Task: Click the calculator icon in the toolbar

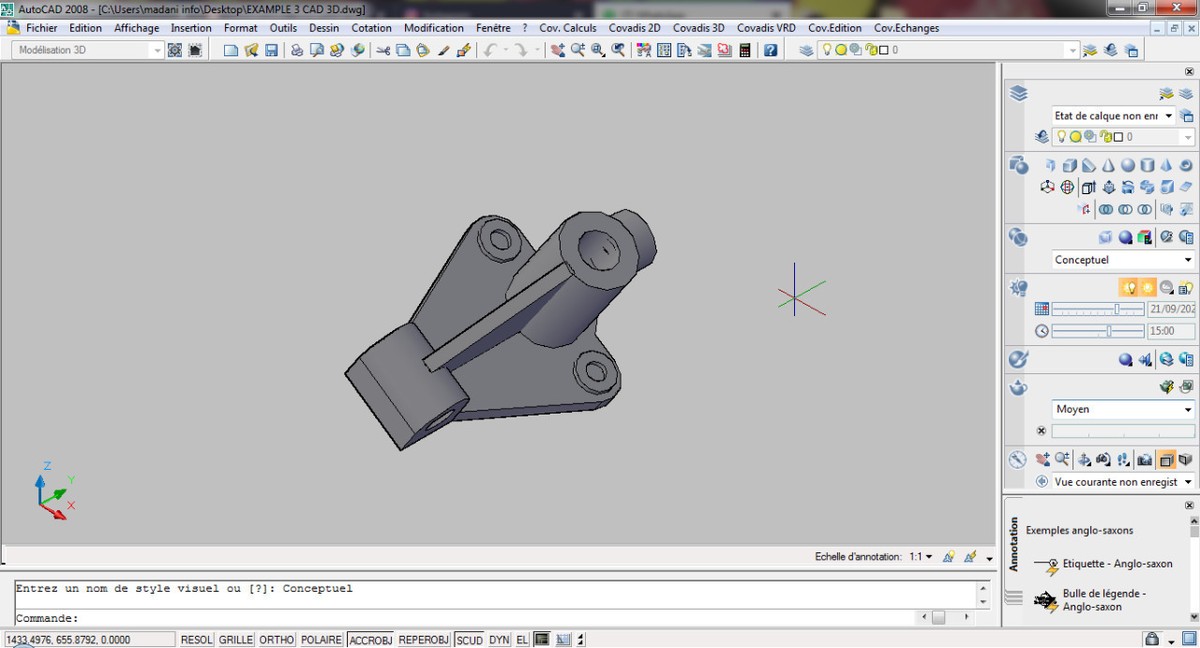Action: 744,50
